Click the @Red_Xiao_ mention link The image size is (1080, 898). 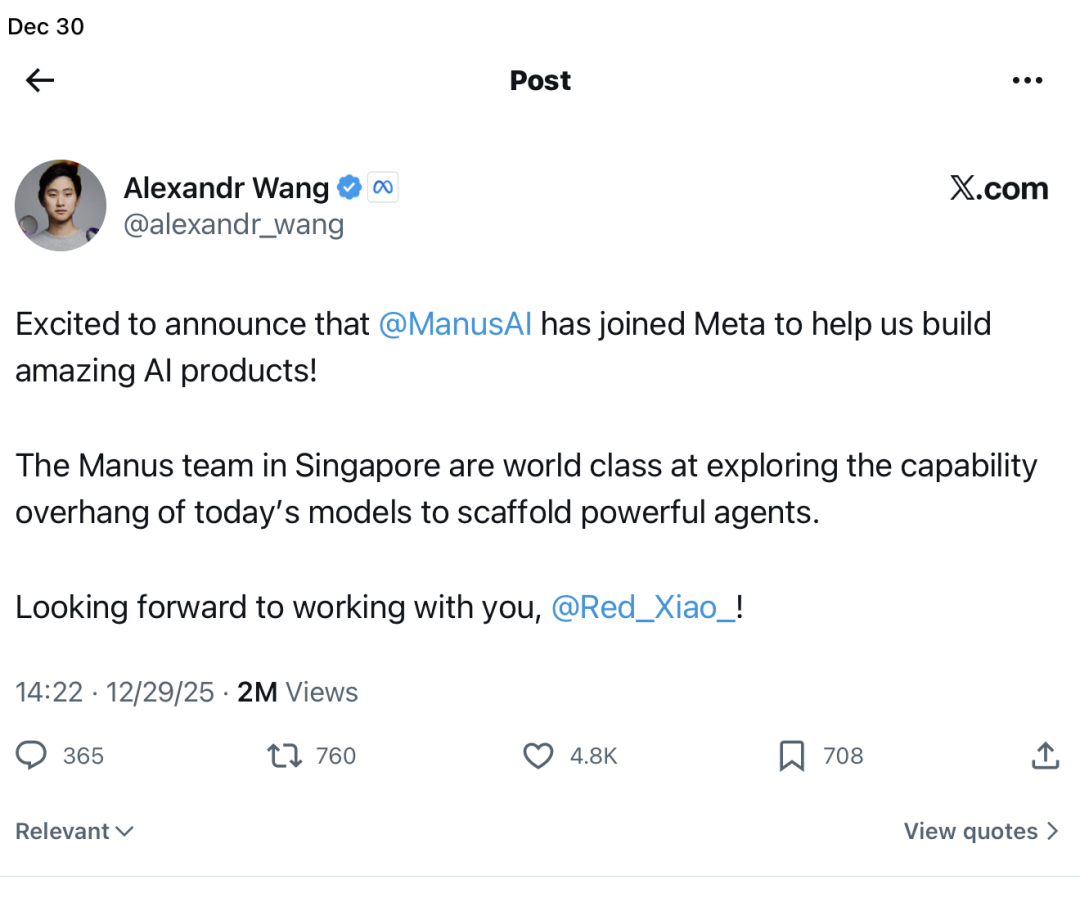click(643, 607)
